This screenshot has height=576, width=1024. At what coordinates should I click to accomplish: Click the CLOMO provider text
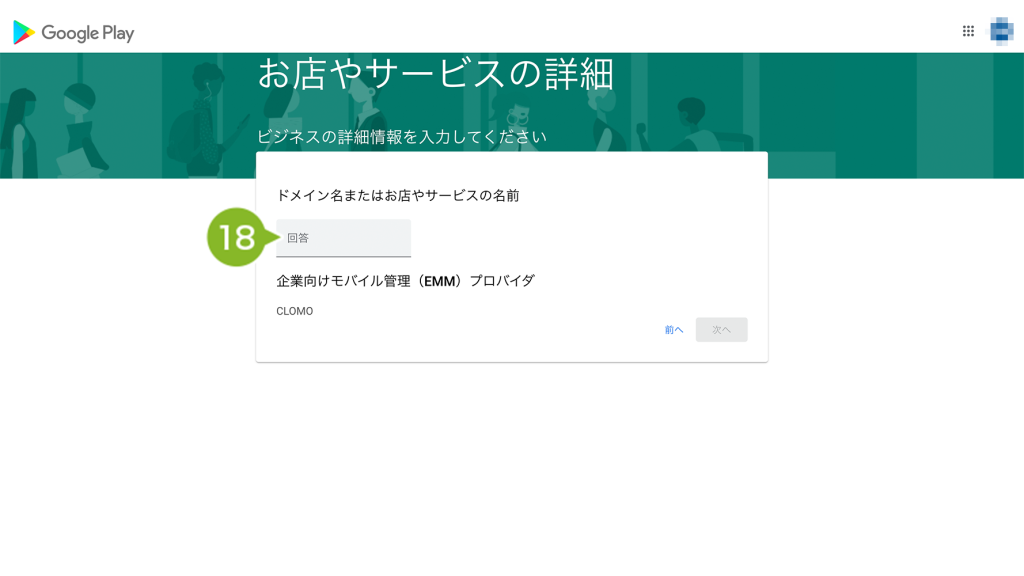click(x=295, y=312)
